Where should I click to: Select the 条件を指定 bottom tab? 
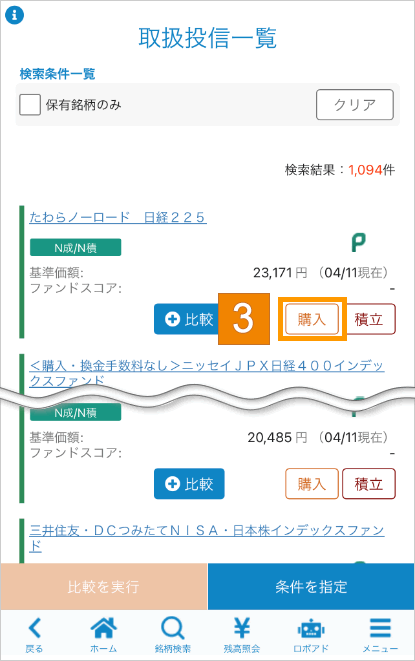[311, 586]
